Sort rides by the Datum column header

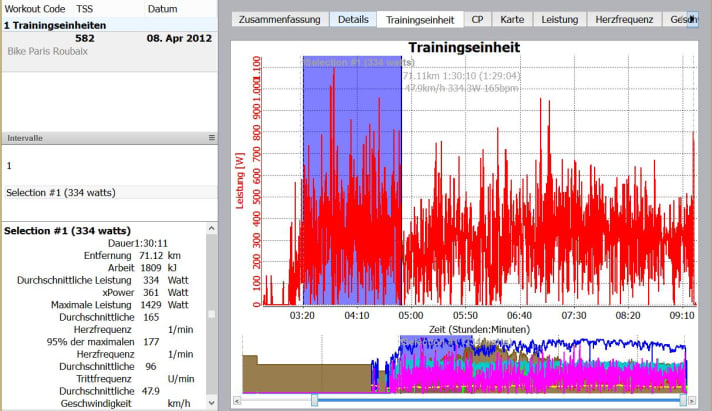click(x=162, y=8)
